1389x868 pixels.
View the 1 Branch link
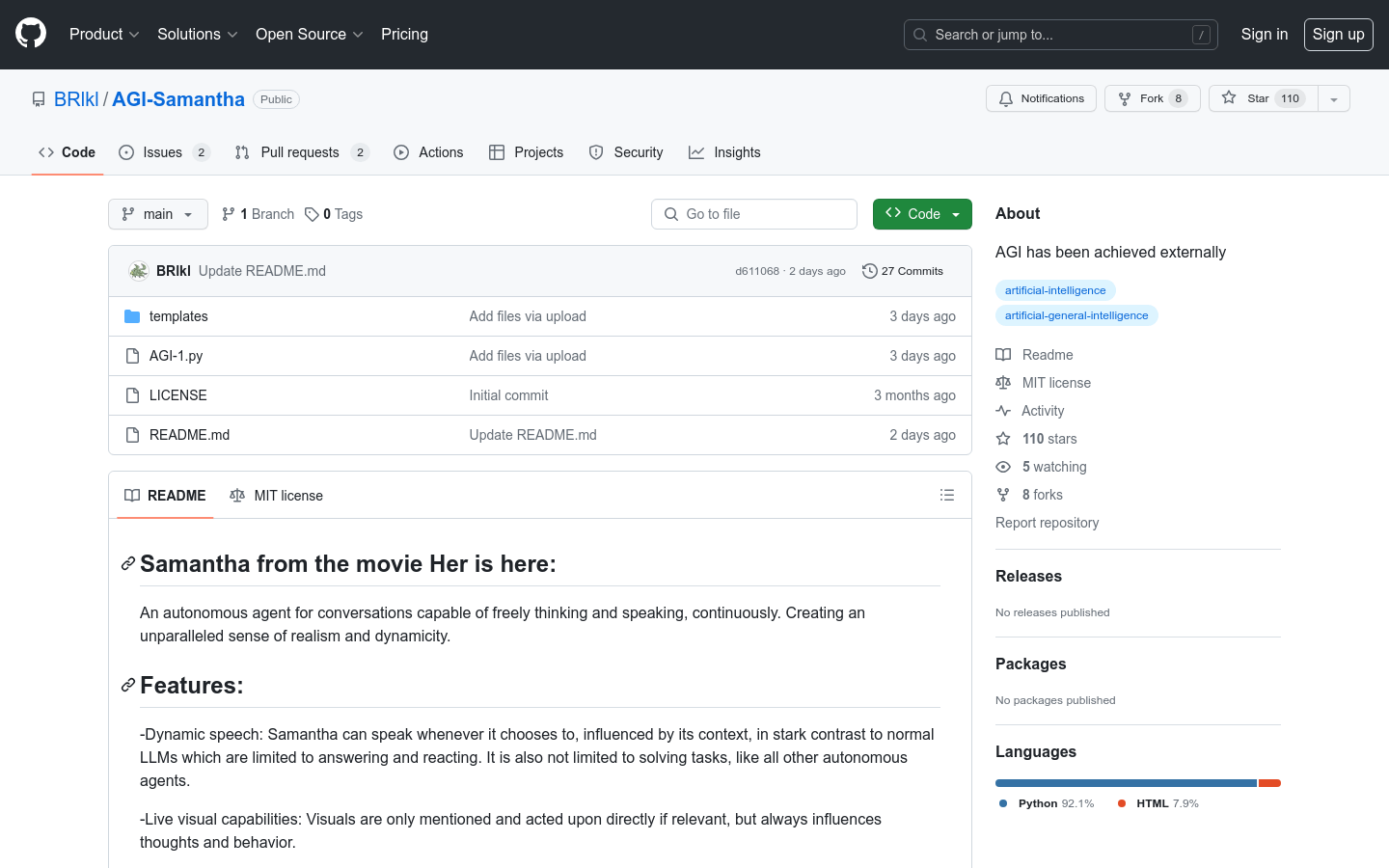pyautogui.click(x=258, y=214)
